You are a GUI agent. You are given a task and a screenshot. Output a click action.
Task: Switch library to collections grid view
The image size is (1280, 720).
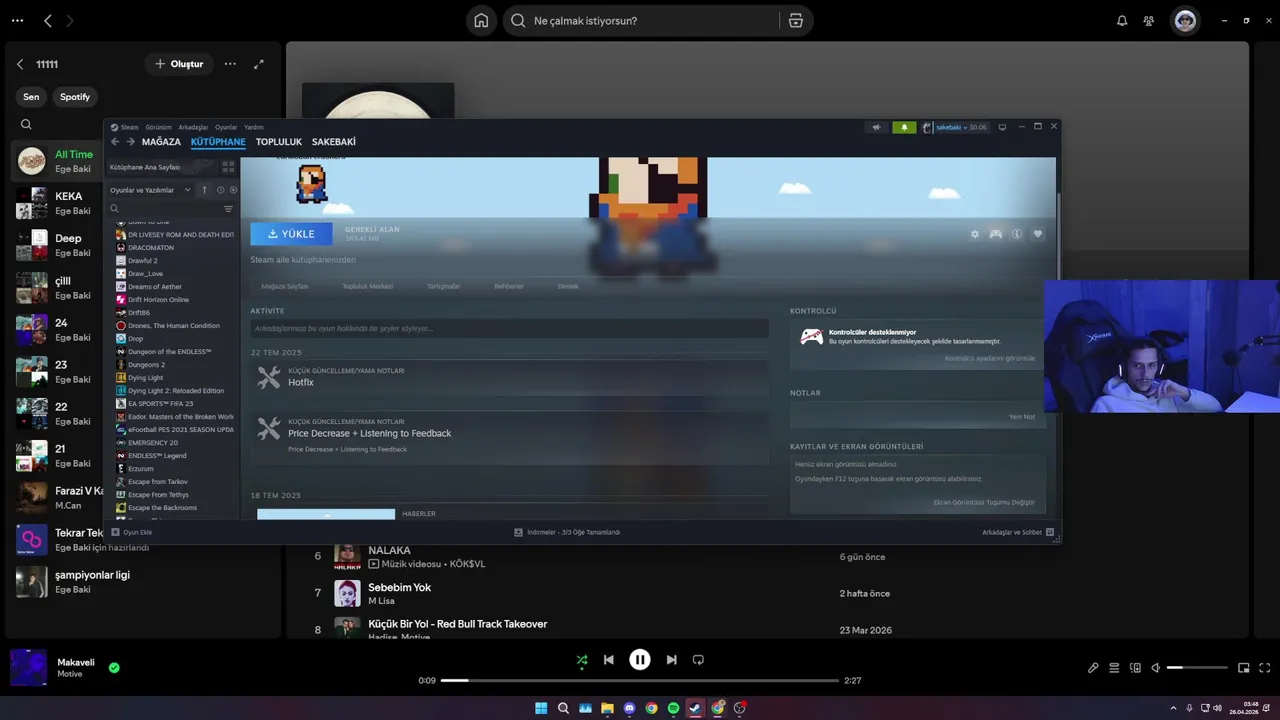tap(228, 167)
